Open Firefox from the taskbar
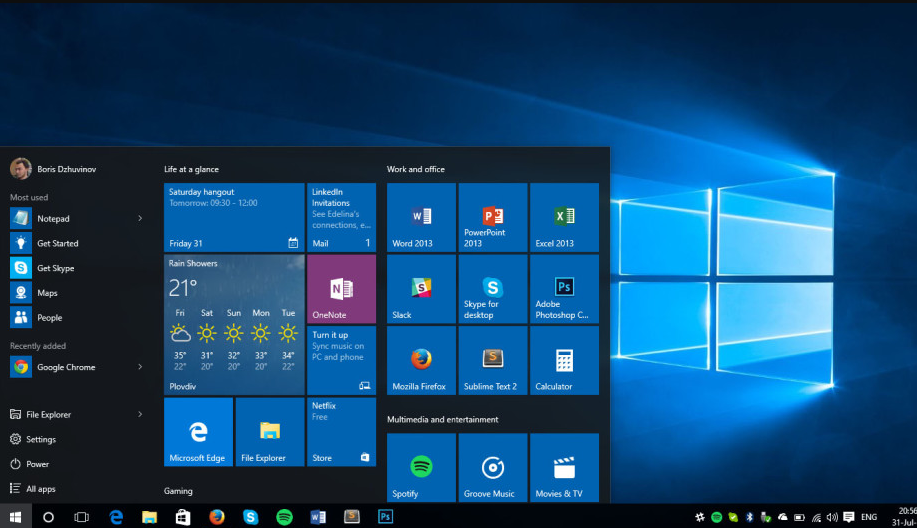The width and height of the screenshot is (917, 528). (217, 517)
